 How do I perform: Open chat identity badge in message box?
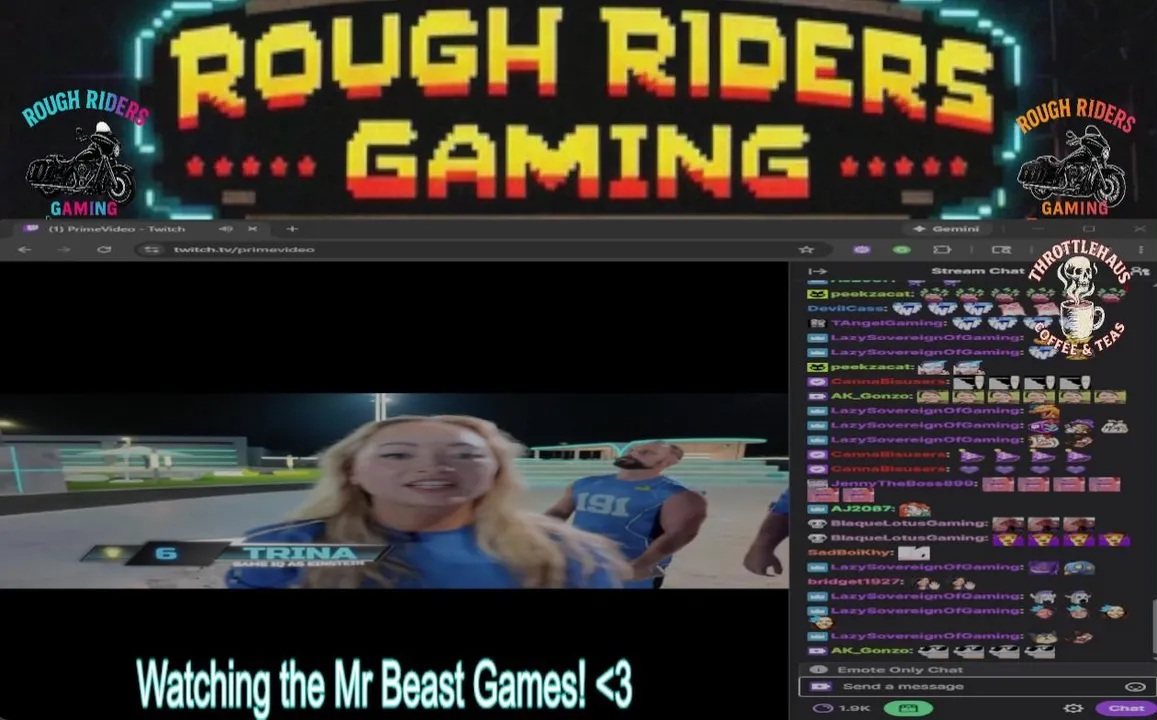820,686
